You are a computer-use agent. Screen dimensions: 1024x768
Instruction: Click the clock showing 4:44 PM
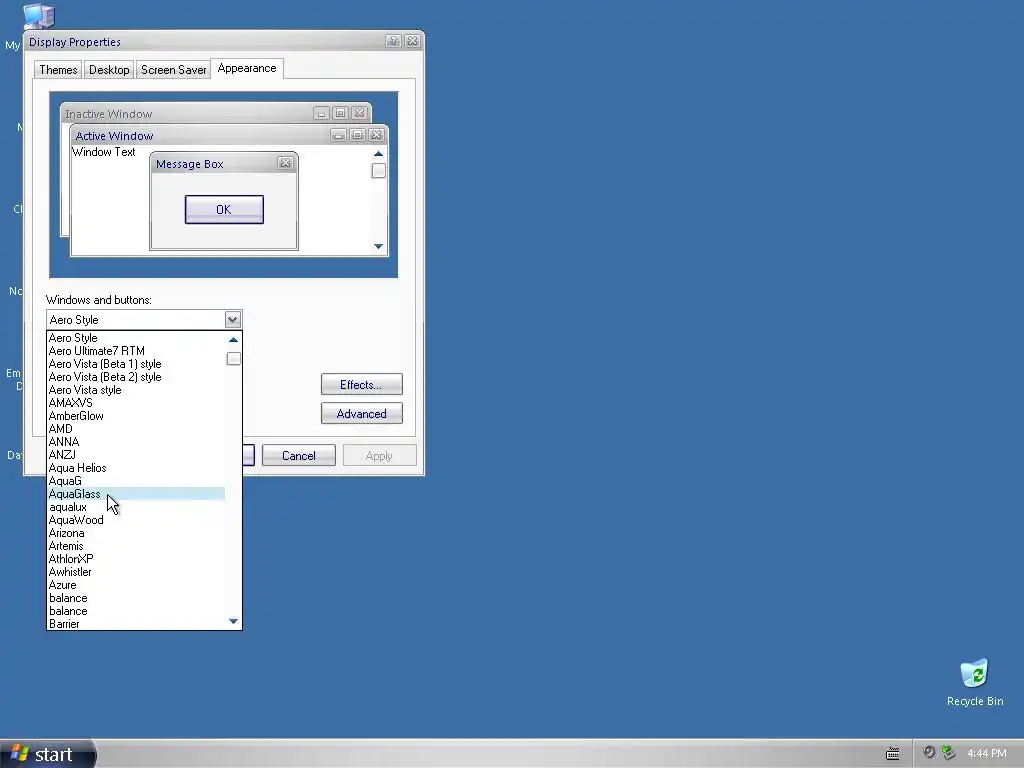[987, 754]
